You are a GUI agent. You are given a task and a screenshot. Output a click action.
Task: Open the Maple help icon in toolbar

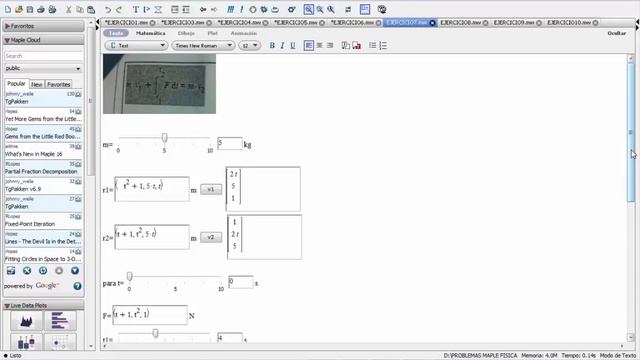pos(382,9)
